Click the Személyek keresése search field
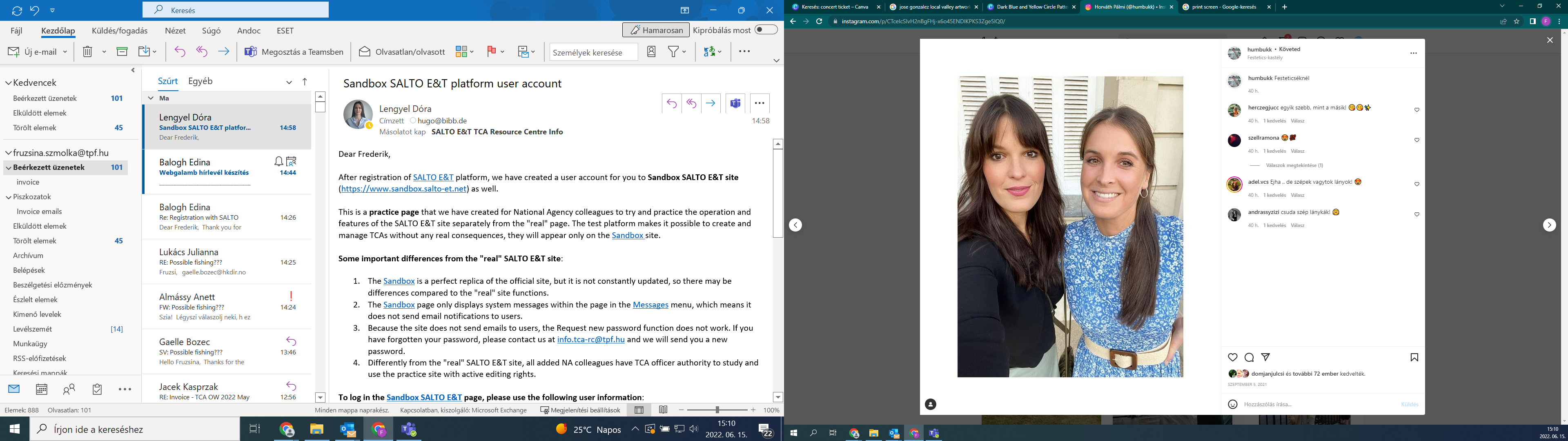Screen dimensions: 1568x441 click(x=593, y=52)
